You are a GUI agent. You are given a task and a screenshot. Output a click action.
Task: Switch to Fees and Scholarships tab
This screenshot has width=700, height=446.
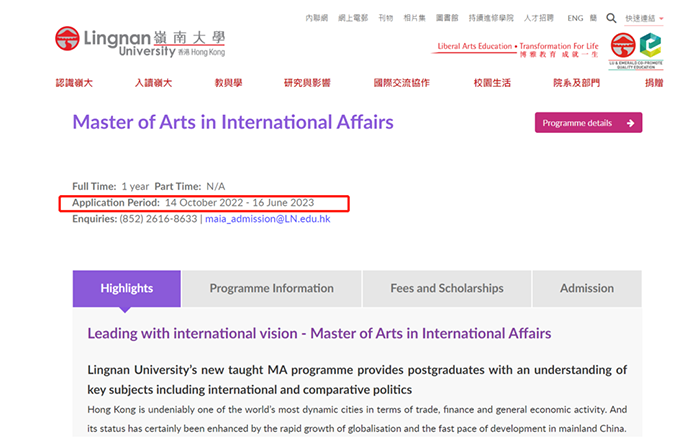coord(446,288)
